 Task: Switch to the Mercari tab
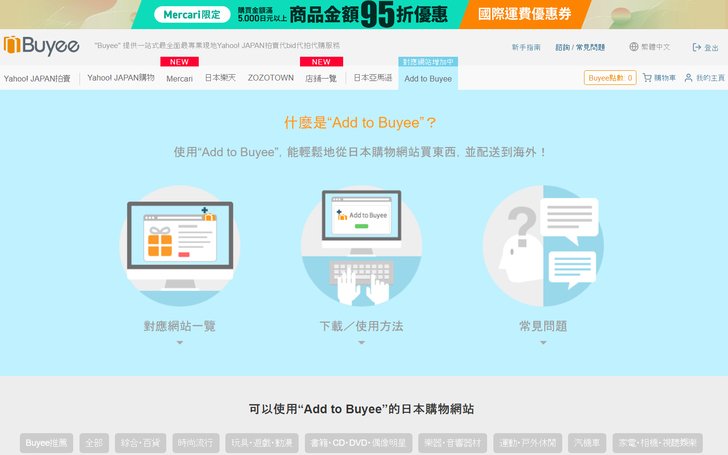(x=179, y=78)
